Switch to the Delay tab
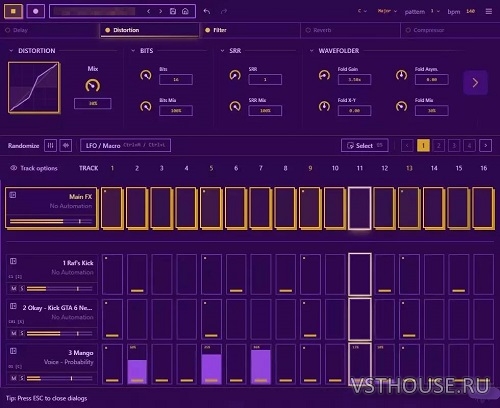Image resolution: width=500 pixels, height=408 pixels. [50, 30]
